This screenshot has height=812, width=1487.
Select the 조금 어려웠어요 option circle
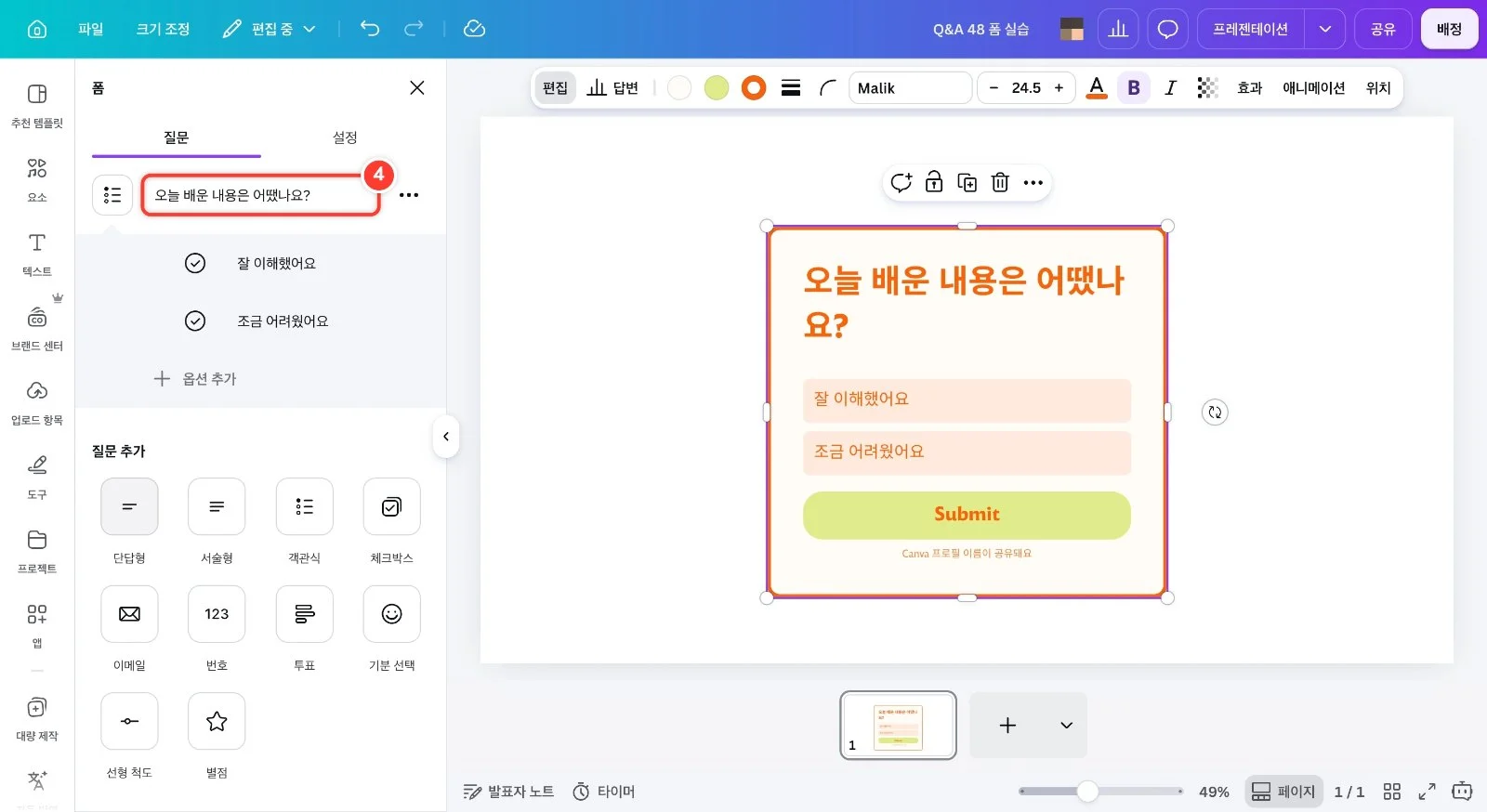click(195, 321)
